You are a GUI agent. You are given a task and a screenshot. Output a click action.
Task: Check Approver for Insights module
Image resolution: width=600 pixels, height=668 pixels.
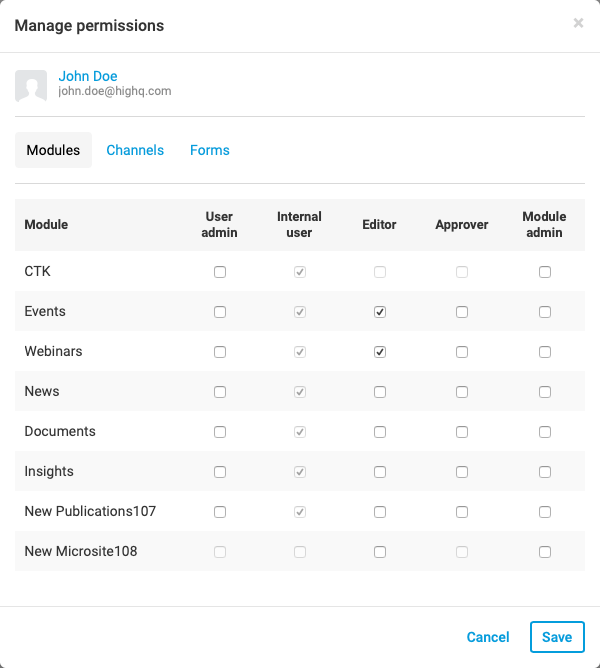[x=462, y=472]
